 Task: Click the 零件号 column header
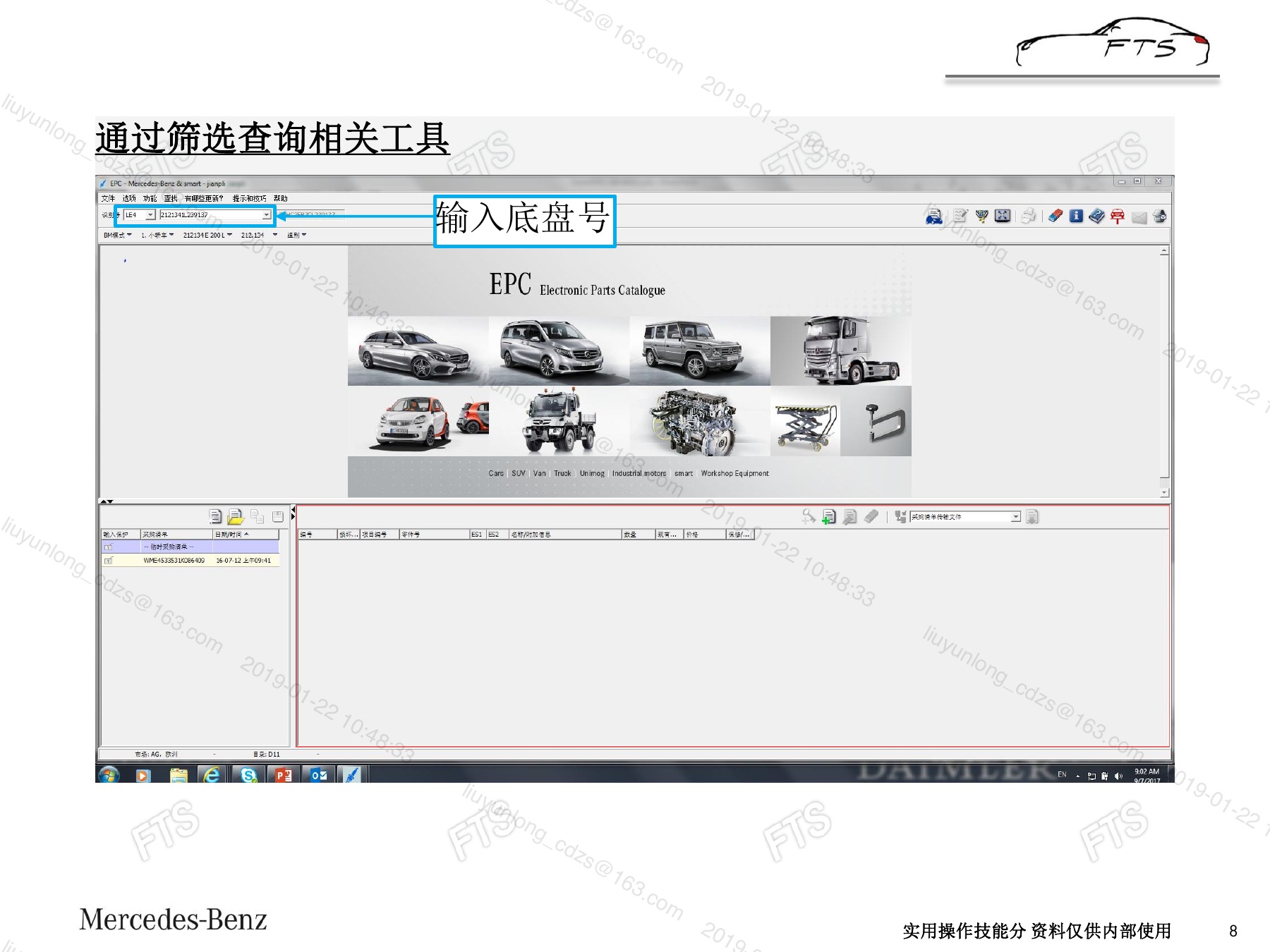click(435, 535)
